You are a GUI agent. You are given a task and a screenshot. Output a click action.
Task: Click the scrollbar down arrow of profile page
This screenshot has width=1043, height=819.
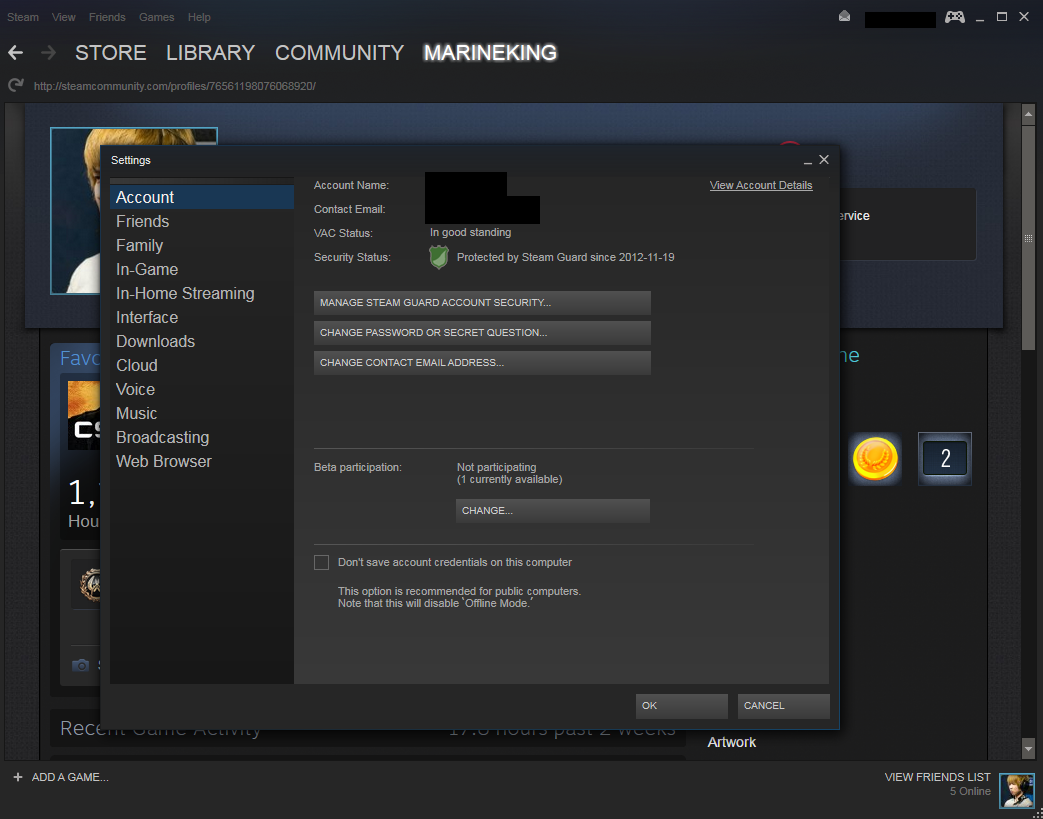pyautogui.click(x=1028, y=748)
